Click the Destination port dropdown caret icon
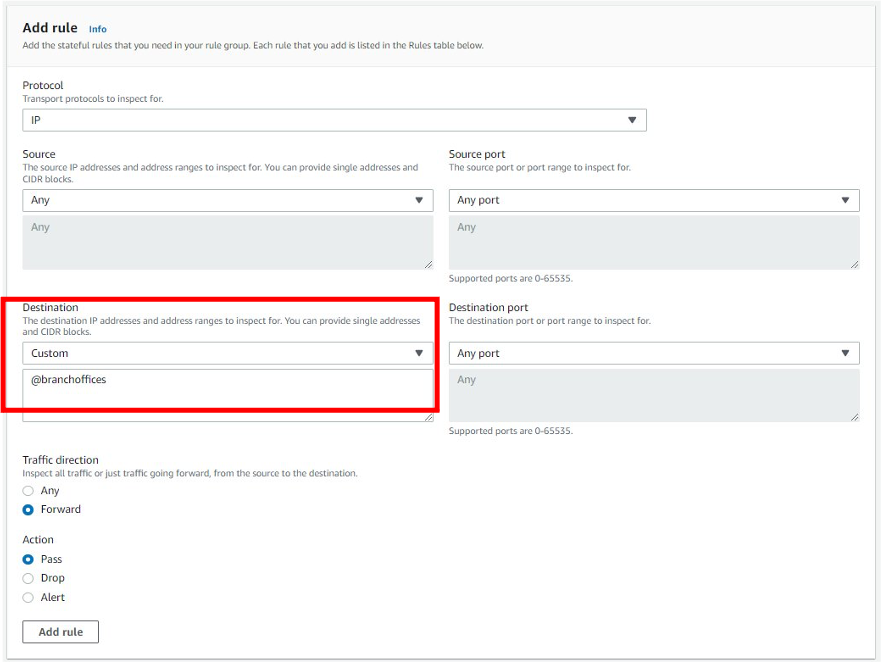The height and width of the screenshot is (662, 881). pyautogui.click(x=847, y=353)
